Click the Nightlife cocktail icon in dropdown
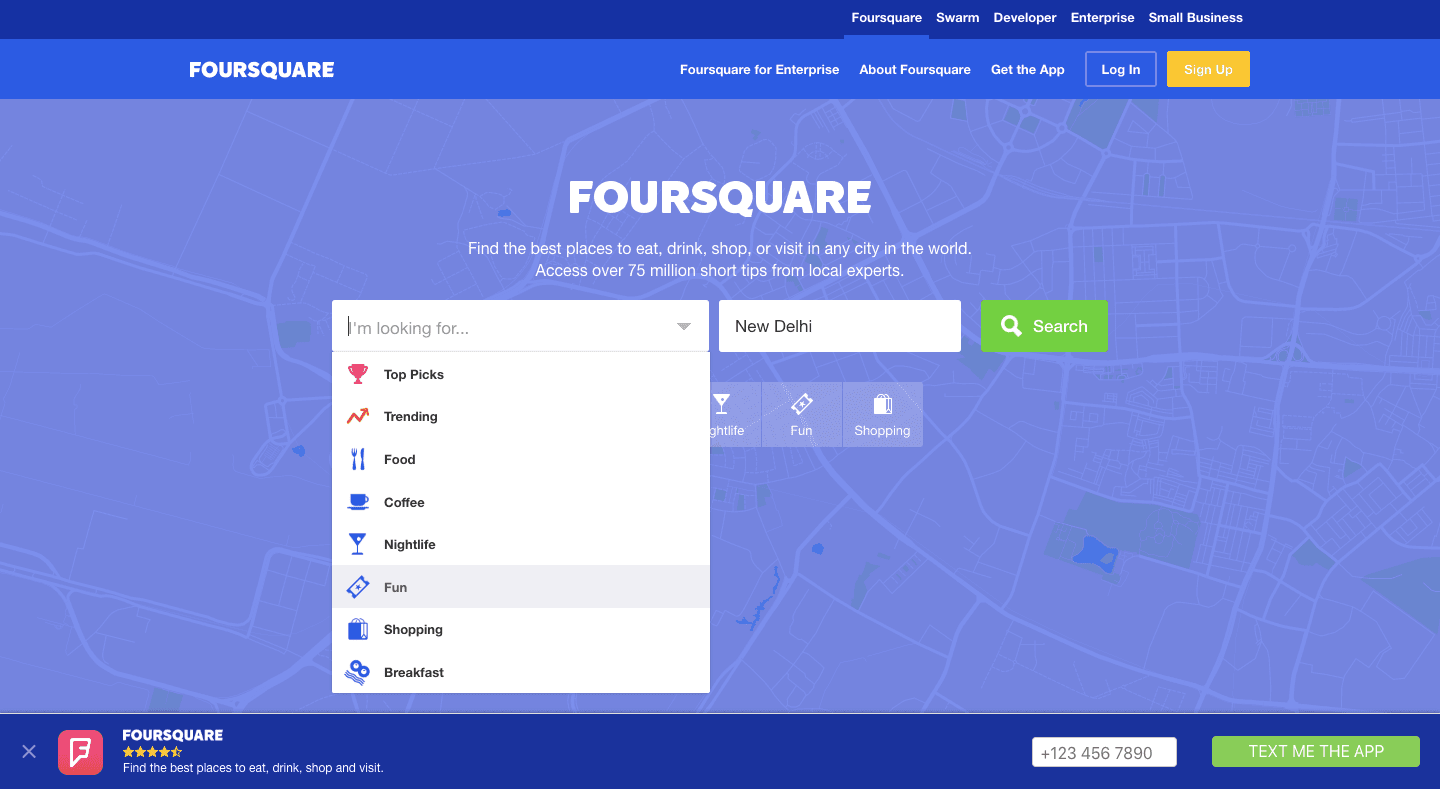Image resolution: width=1440 pixels, height=789 pixels. click(358, 544)
